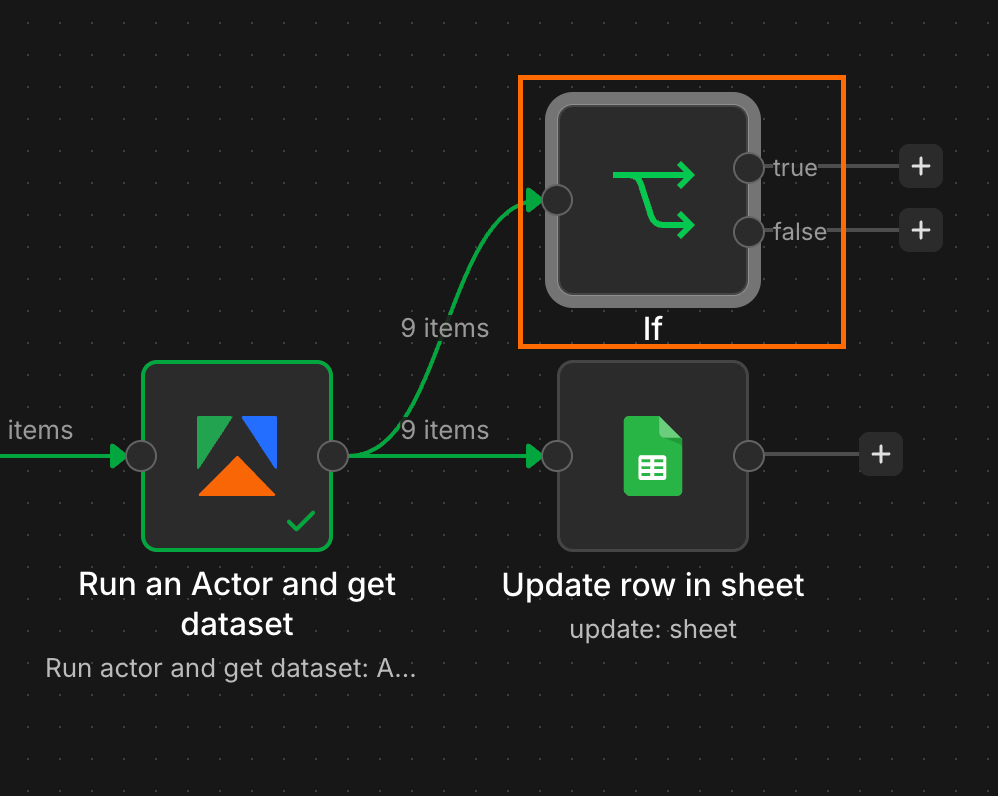Screen dimensions: 998x796
Task: Click the success checkmark on Apify node
Action: [x=301, y=520]
